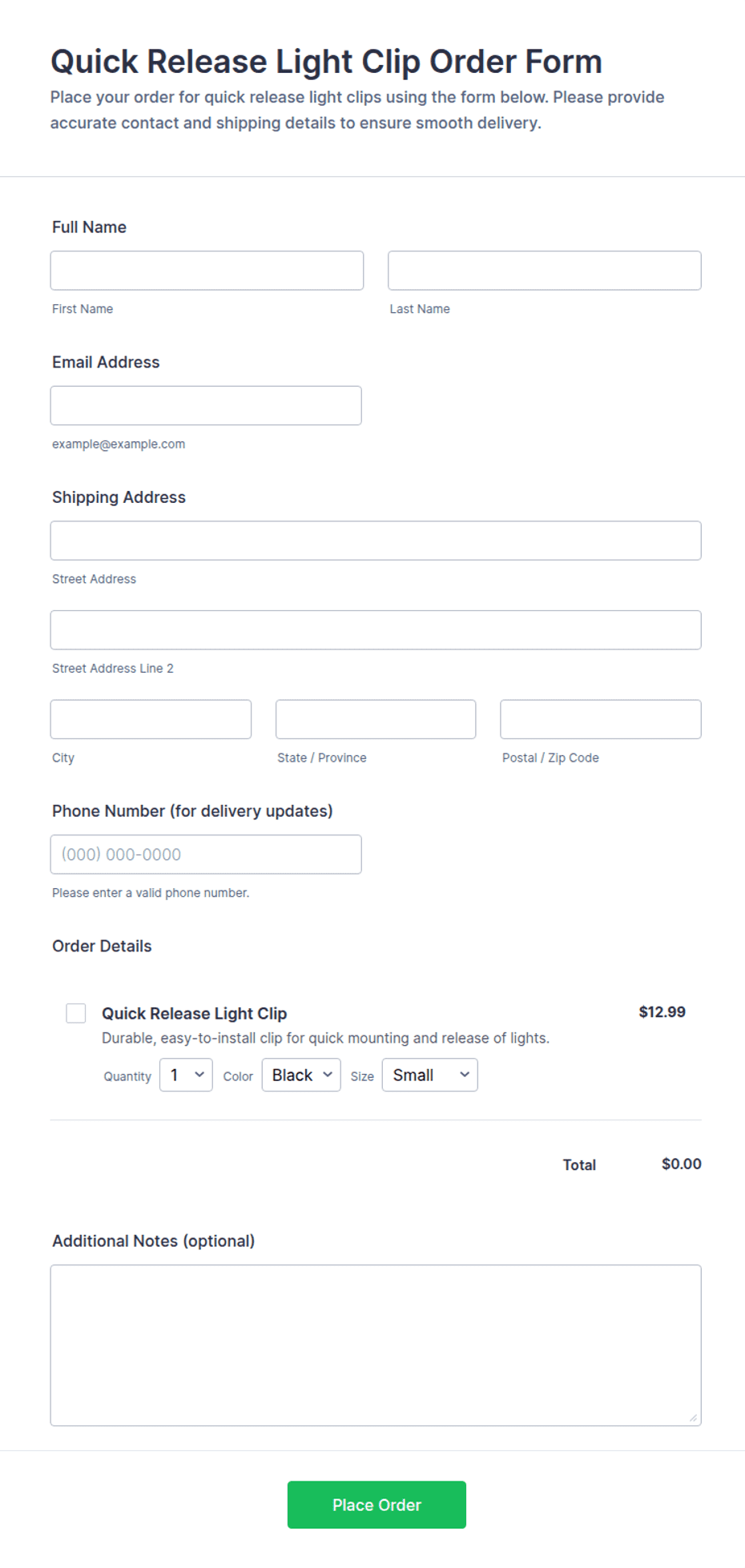Click into the Email Address field
This screenshot has height=1568, width=745.
tap(206, 405)
